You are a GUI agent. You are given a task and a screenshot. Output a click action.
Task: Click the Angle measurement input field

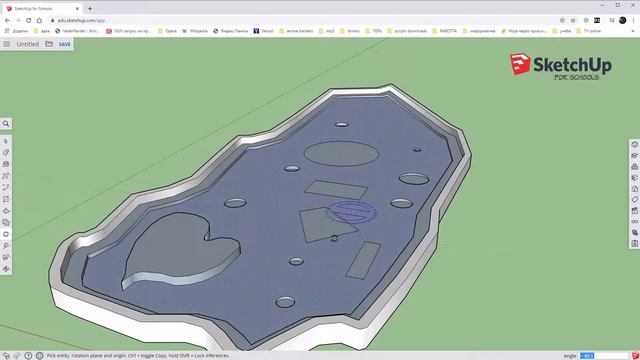pos(604,356)
